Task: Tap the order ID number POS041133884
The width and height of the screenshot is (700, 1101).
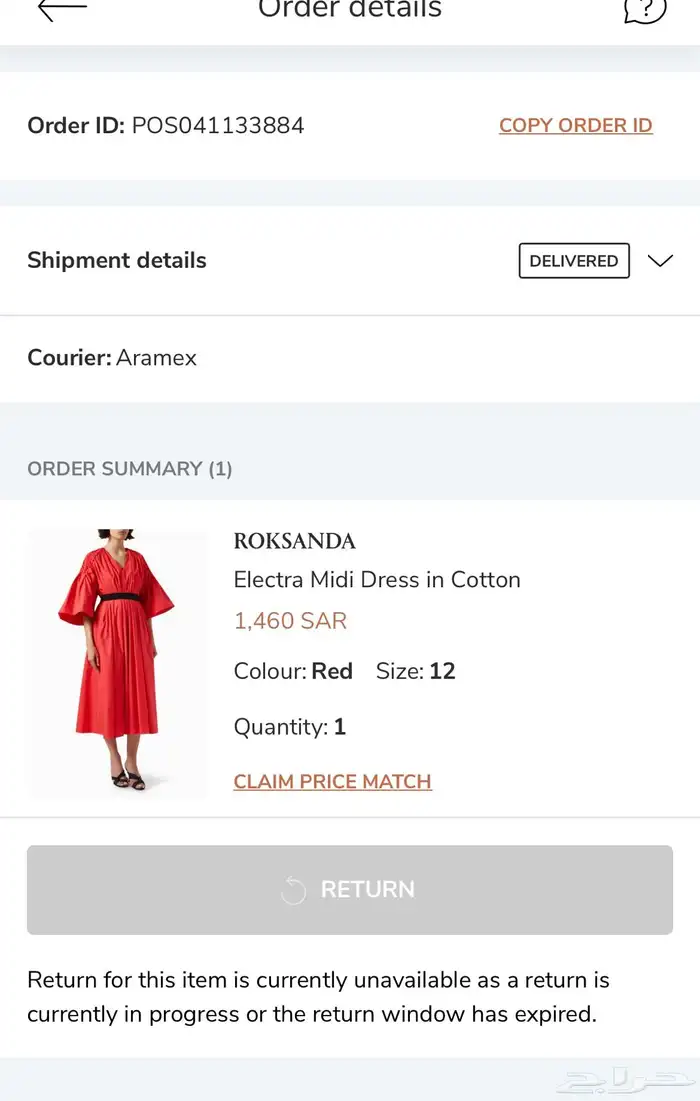Action: [x=218, y=125]
